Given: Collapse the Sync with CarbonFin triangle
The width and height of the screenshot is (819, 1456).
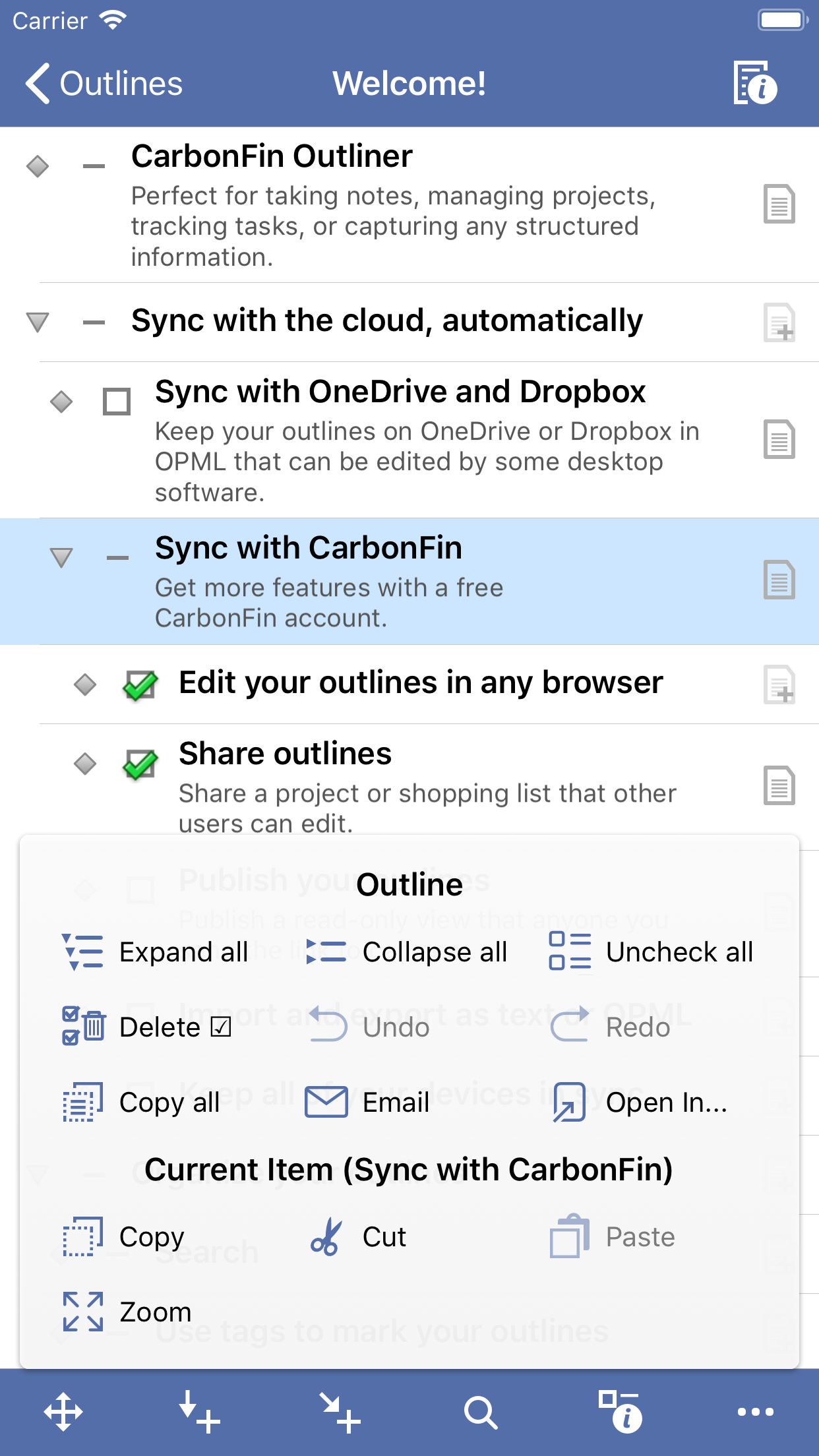Looking at the screenshot, I should pyautogui.click(x=61, y=557).
